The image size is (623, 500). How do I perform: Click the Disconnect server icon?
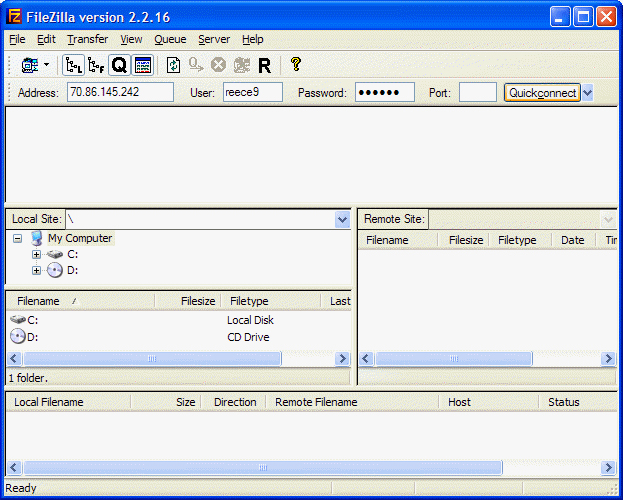pyautogui.click(x=242, y=65)
